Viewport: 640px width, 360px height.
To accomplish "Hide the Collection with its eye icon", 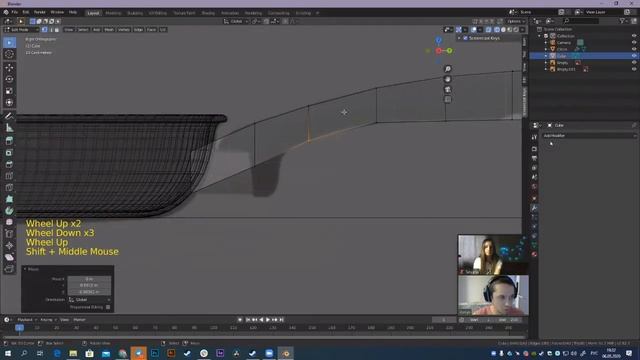I will 634,36.
